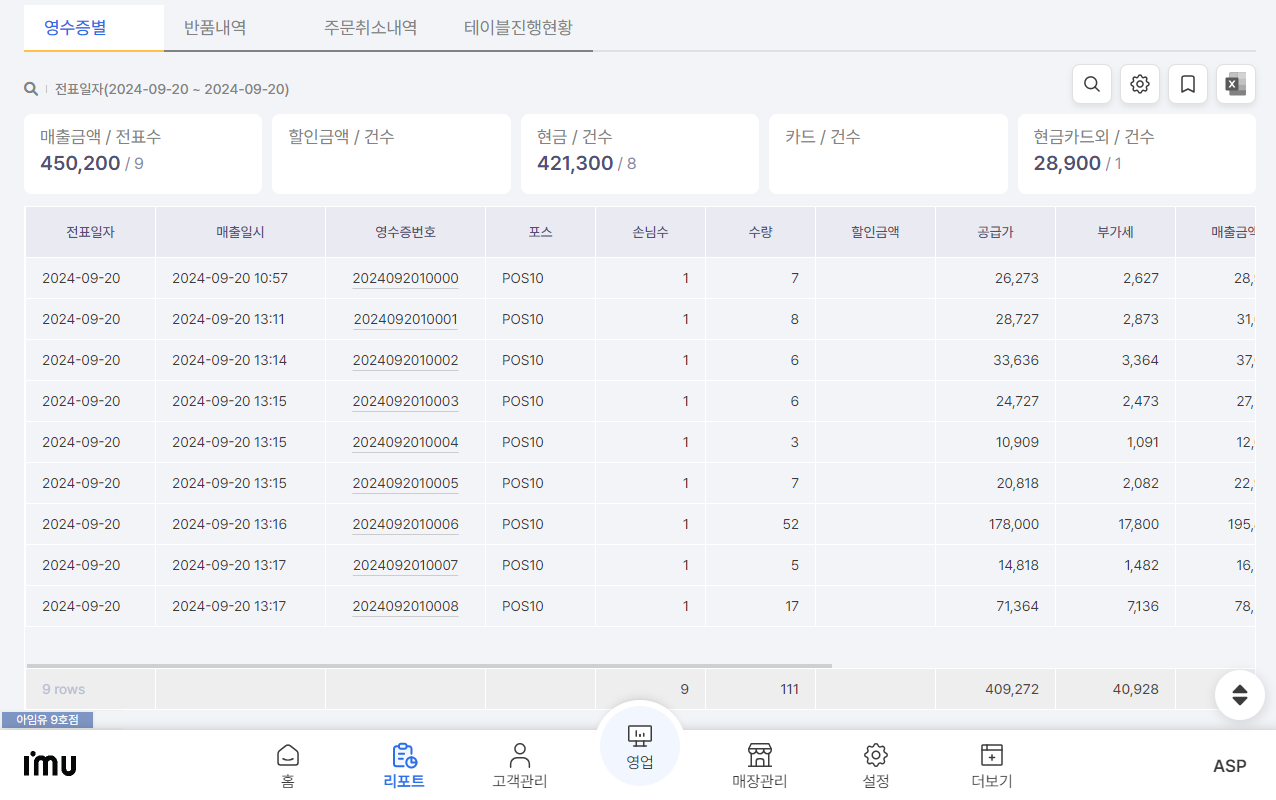Click the VAT cell showing 17,800
The image size is (1276, 800).
[x=1116, y=524]
